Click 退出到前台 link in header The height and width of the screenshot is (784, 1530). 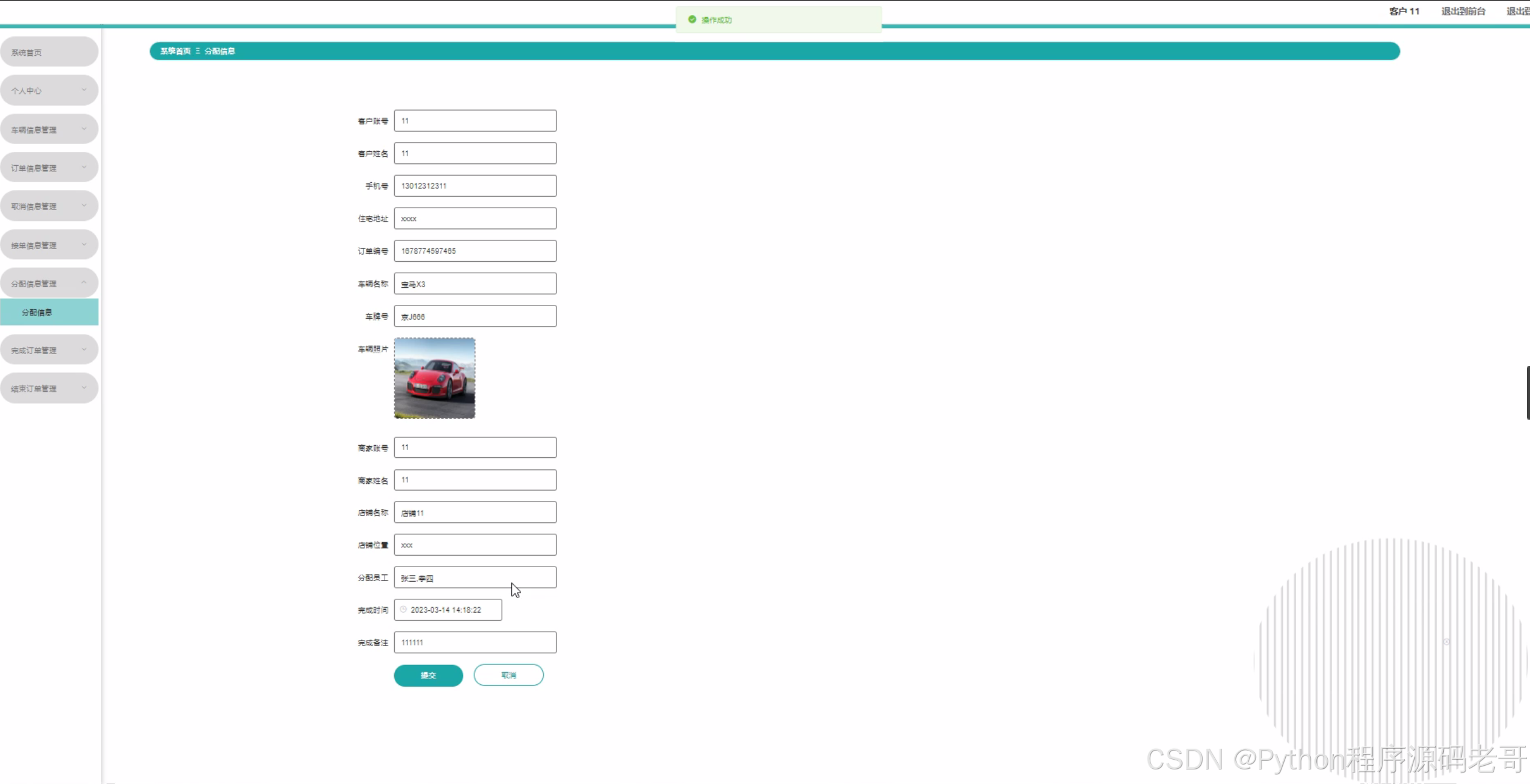pyautogui.click(x=1463, y=11)
